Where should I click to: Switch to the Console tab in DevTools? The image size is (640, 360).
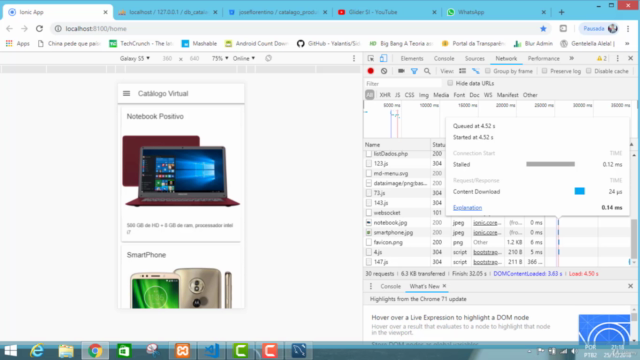pyautogui.click(x=444, y=58)
